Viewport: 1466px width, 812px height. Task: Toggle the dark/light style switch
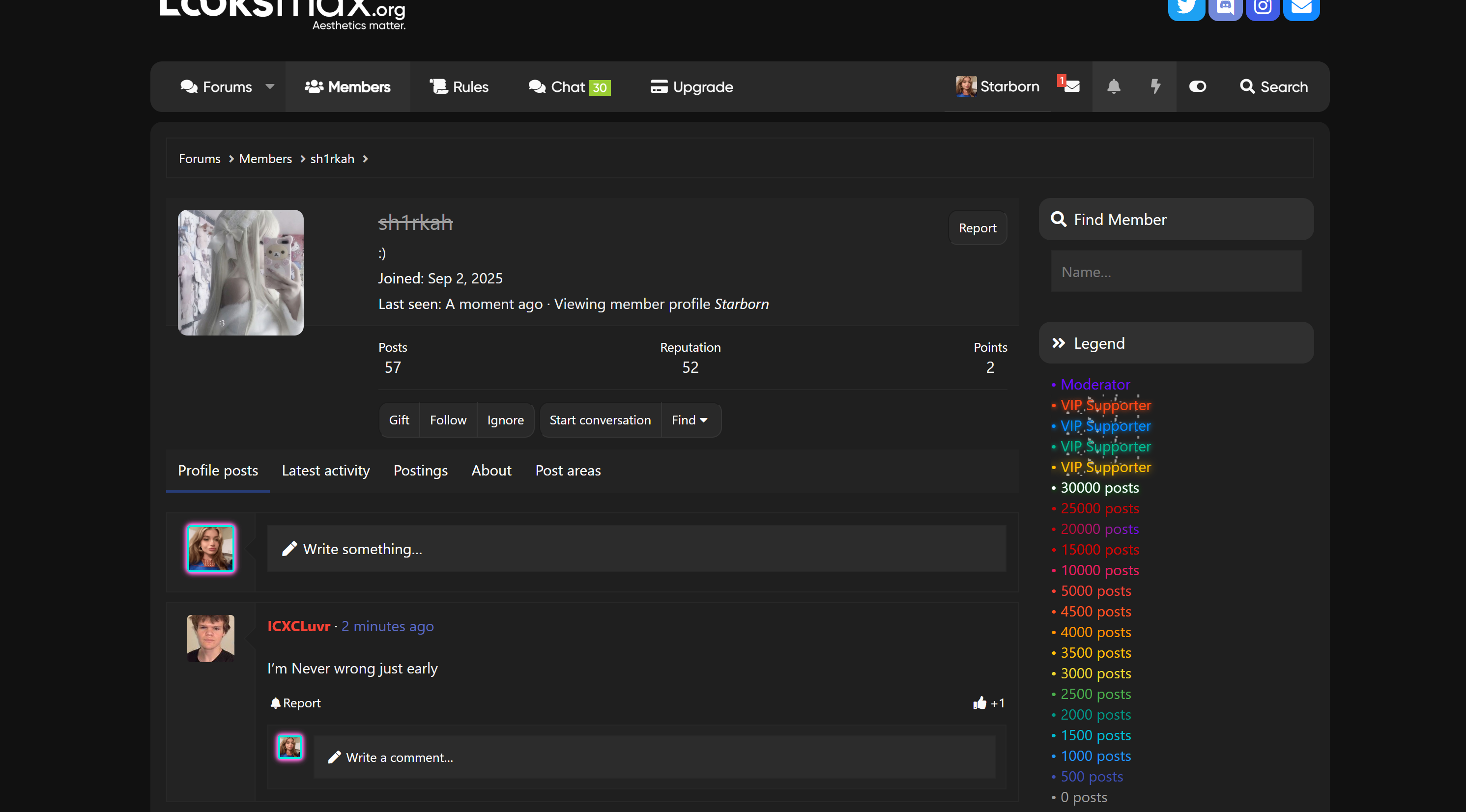1197,86
